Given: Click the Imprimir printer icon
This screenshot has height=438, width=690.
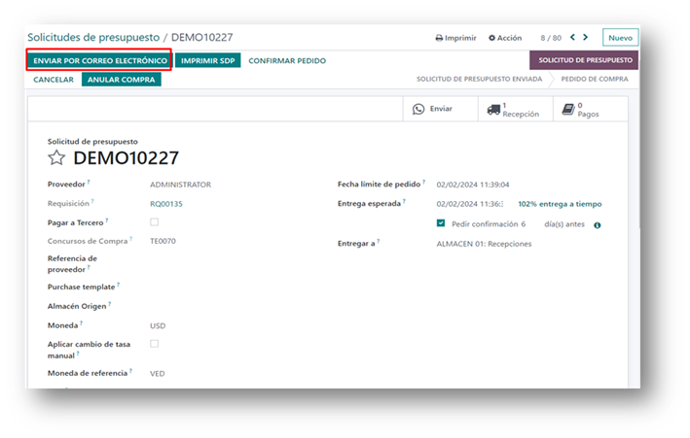Looking at the screenshot, I should coord(439,38).
